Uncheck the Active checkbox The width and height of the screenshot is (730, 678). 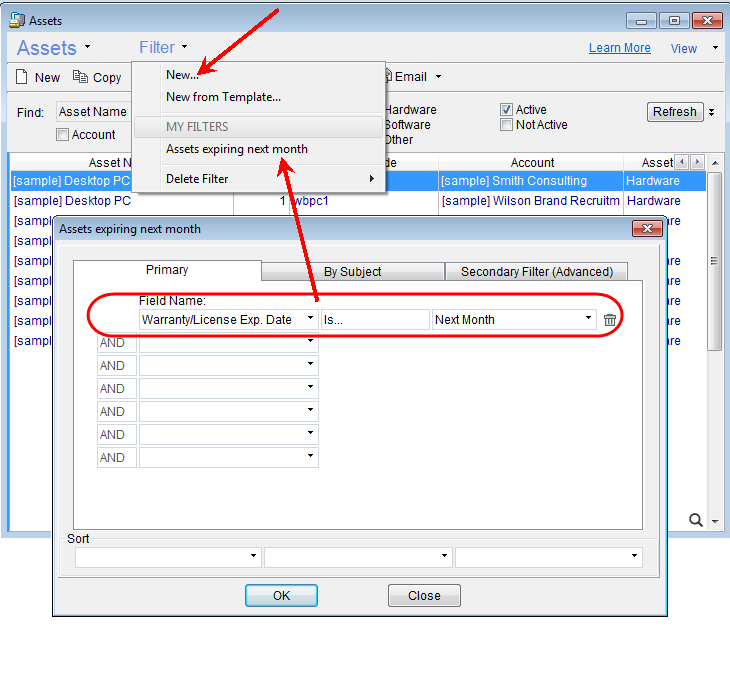pyautogui.click(x=507, y=110)
